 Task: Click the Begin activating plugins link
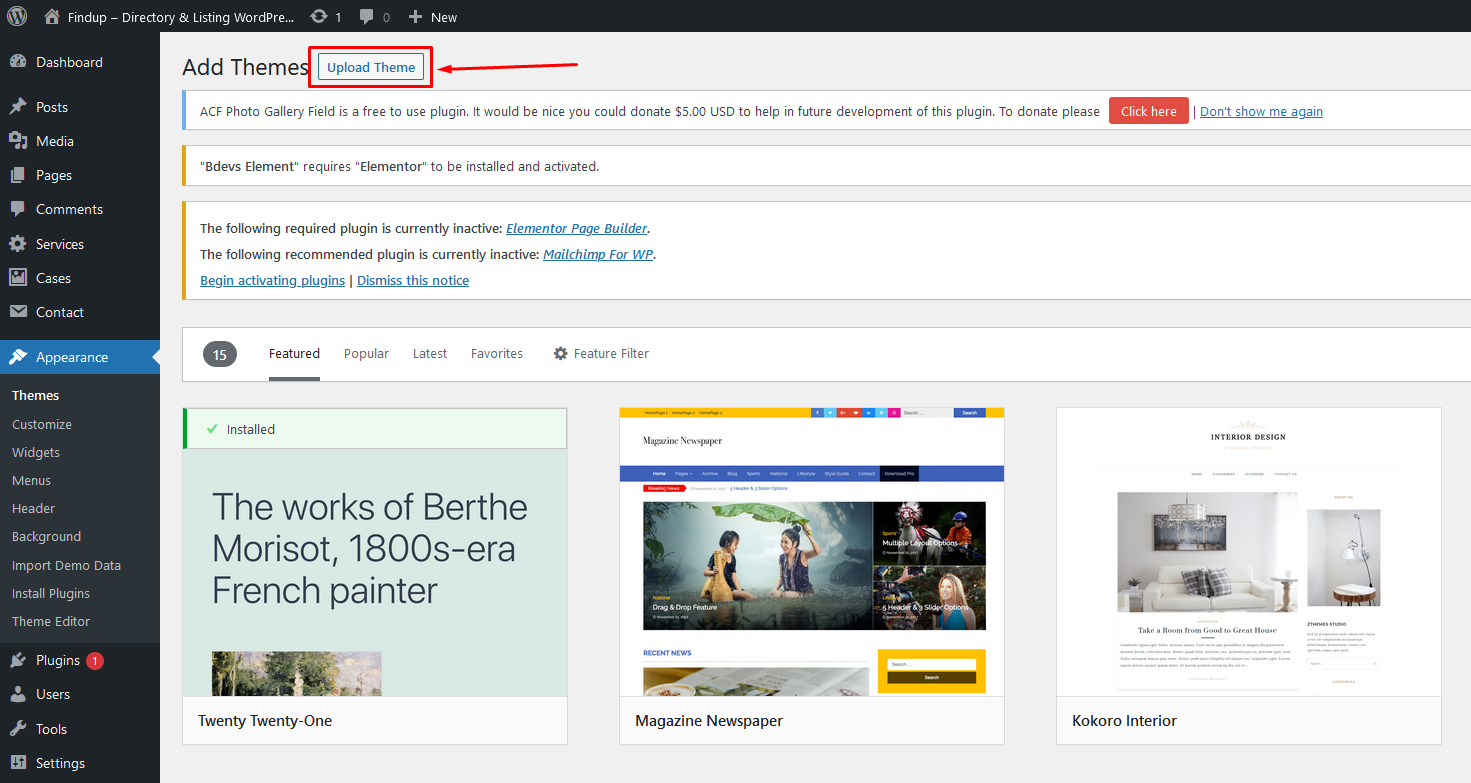(272, 280)
